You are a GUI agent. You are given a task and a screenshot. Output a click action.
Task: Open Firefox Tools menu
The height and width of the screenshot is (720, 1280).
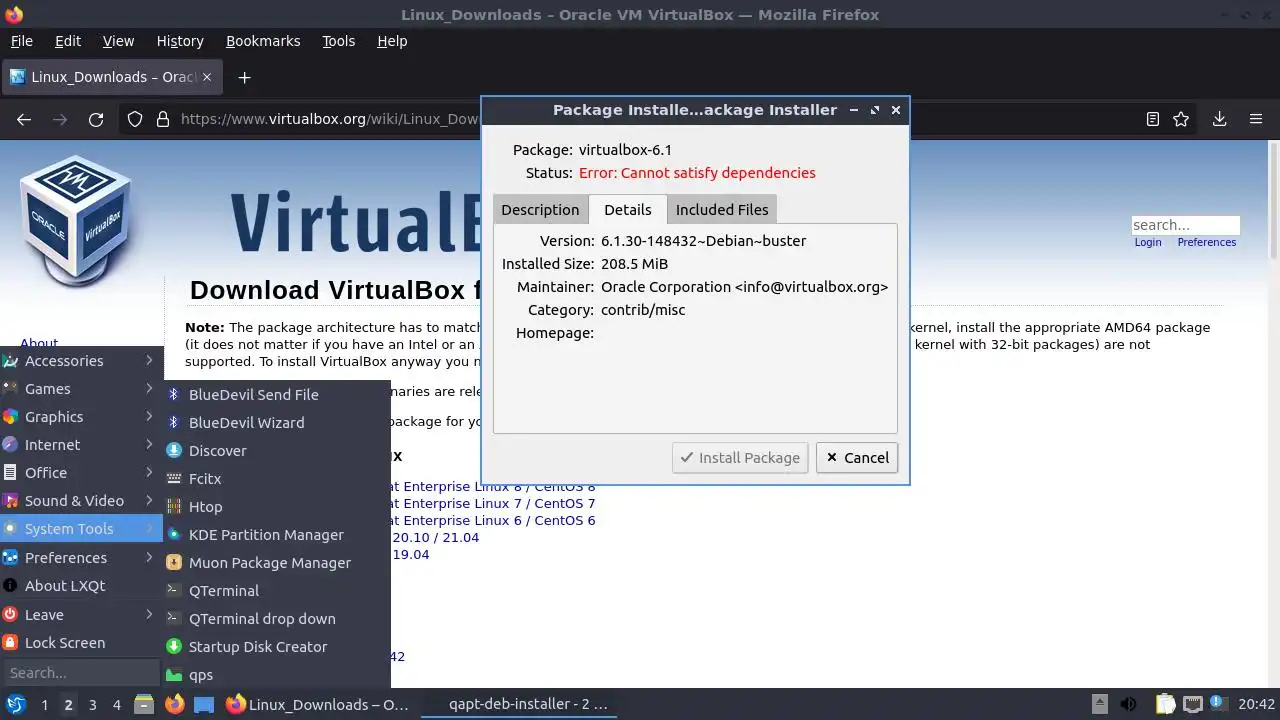[x=338, y=41]
